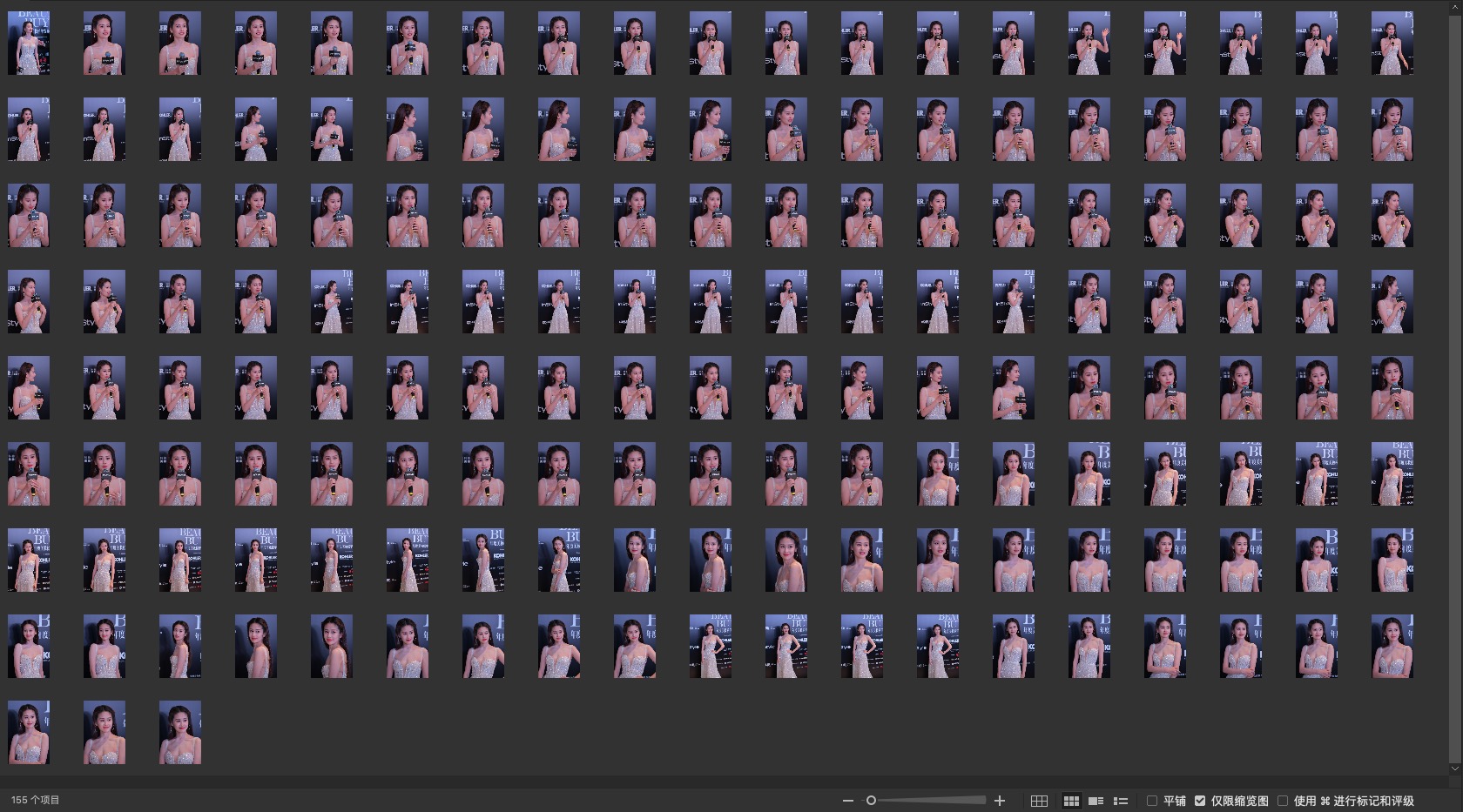Click the minus icon to shrink thumbnails
Image resolution: width=1463 pixels, height=812 pixels.
pos(848,801)
